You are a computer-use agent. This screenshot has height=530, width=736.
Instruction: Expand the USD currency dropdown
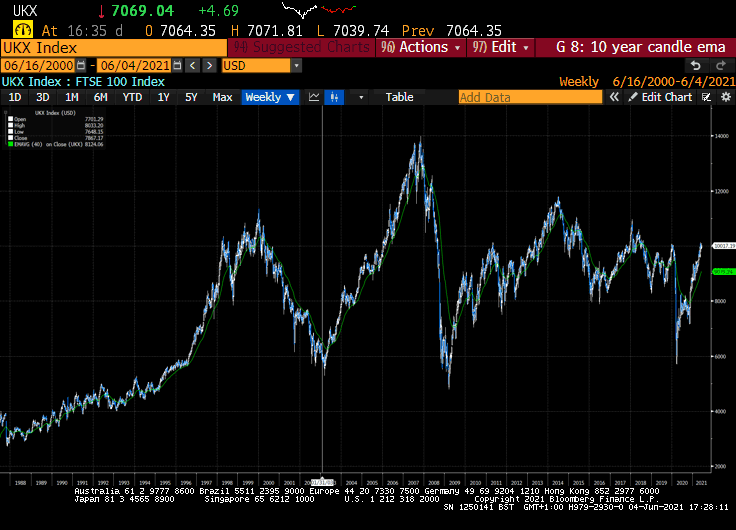[296, 65]
